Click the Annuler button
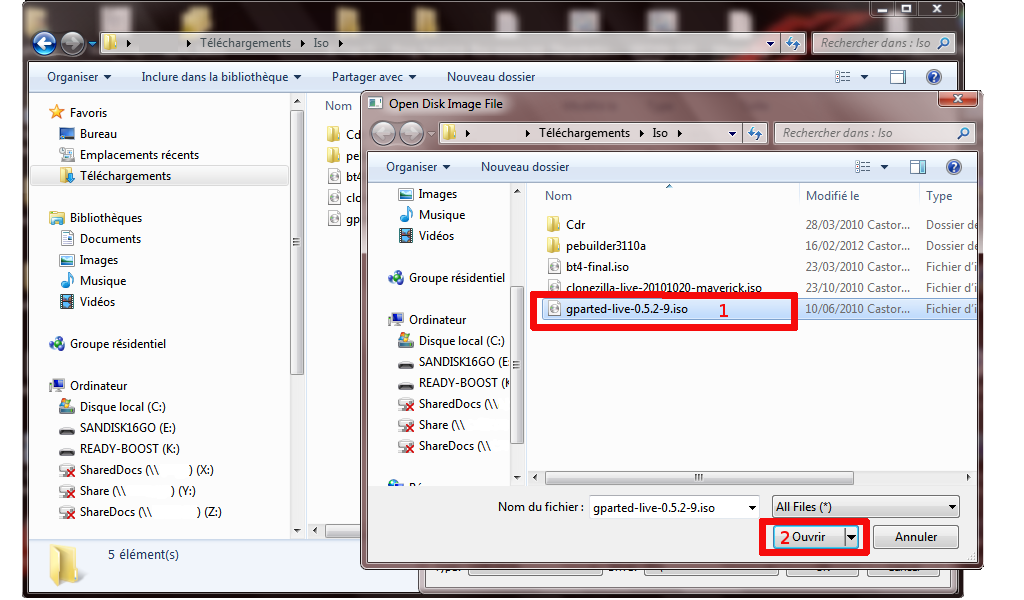This screenshot has height=600, width=1024. point(915,537)
